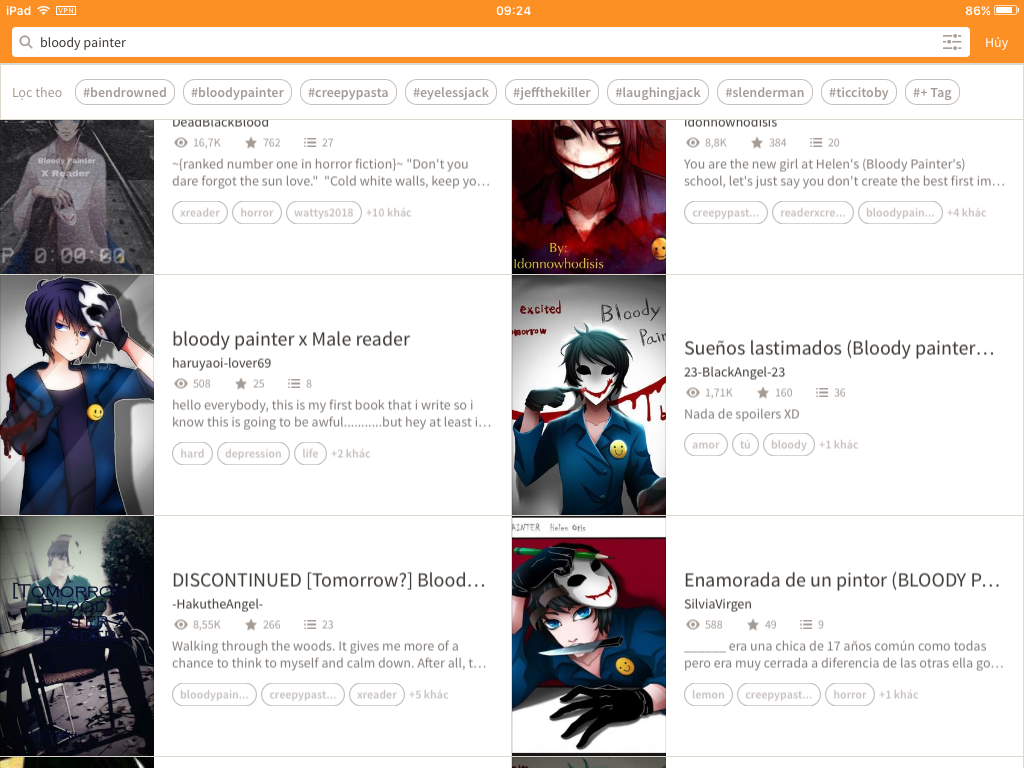Tap the star votes icon beside 25
Viewport: 1024px width, 768px height.
point(241,383)
